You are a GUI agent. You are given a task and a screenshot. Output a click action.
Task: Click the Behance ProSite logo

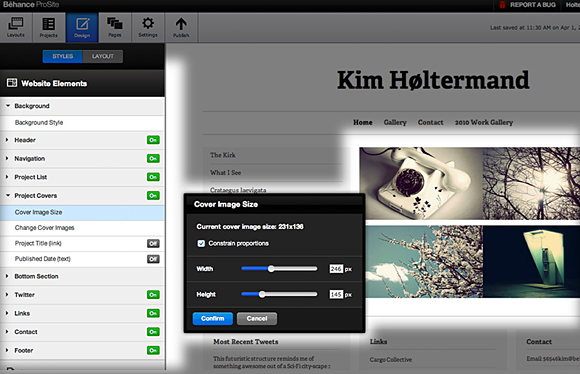[31, 5]
